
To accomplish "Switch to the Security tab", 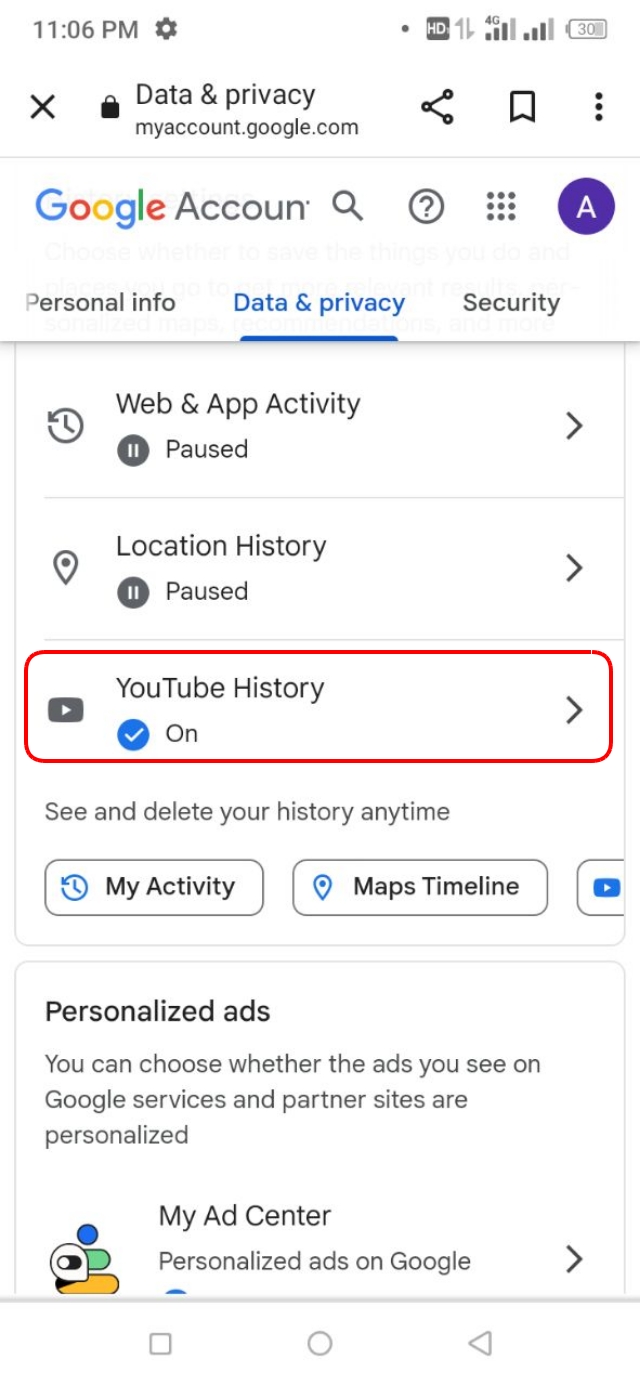I will (511, 302).
